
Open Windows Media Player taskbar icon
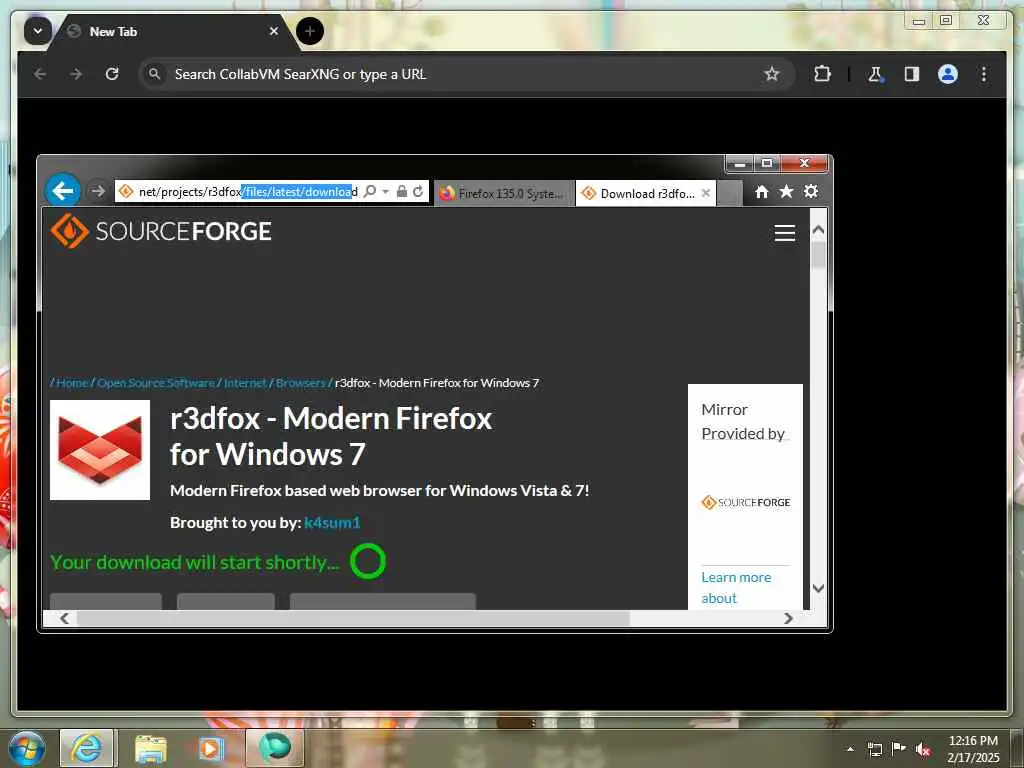point(210,748)
